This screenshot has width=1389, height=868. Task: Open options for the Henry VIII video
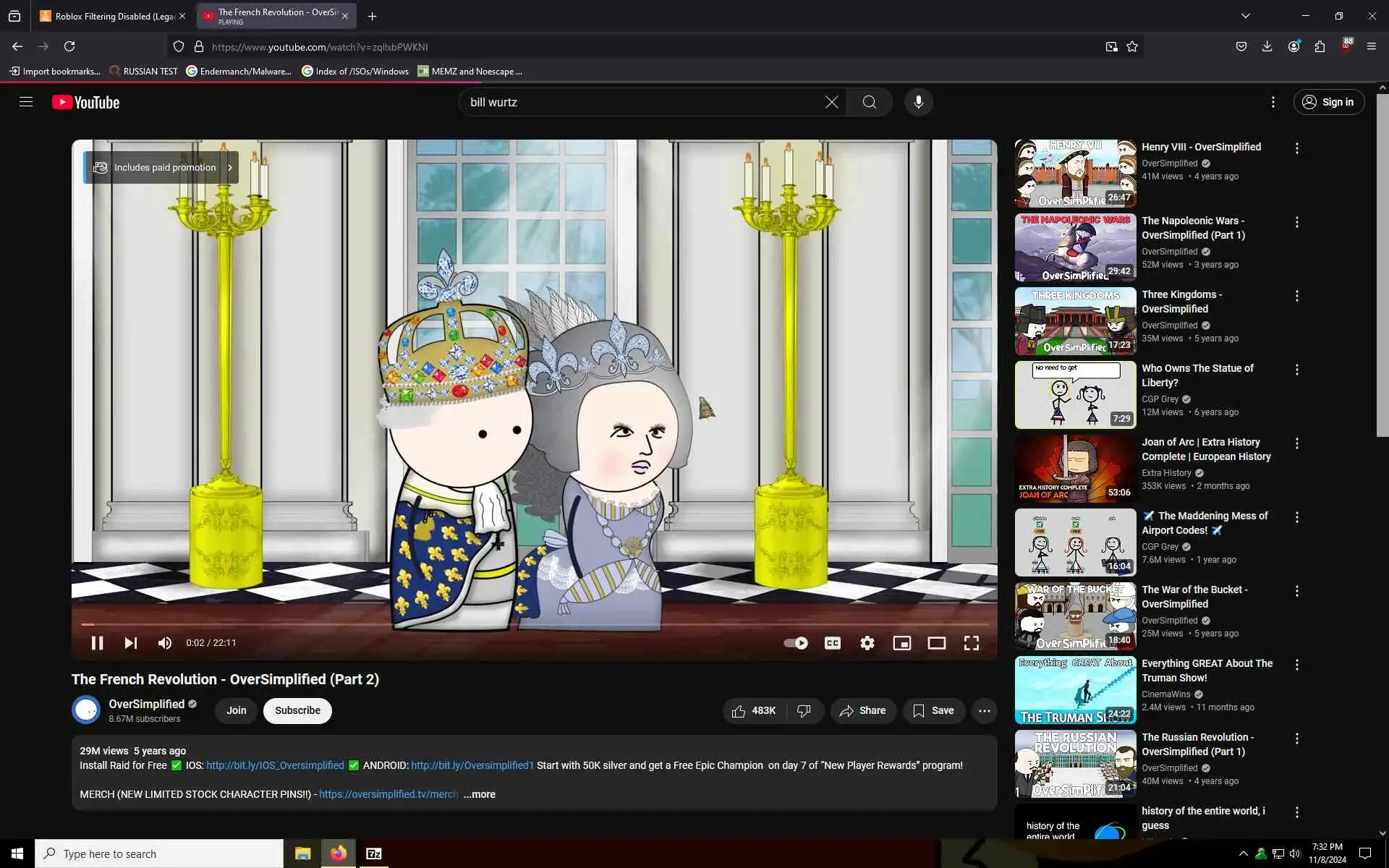click(1296, 148)
